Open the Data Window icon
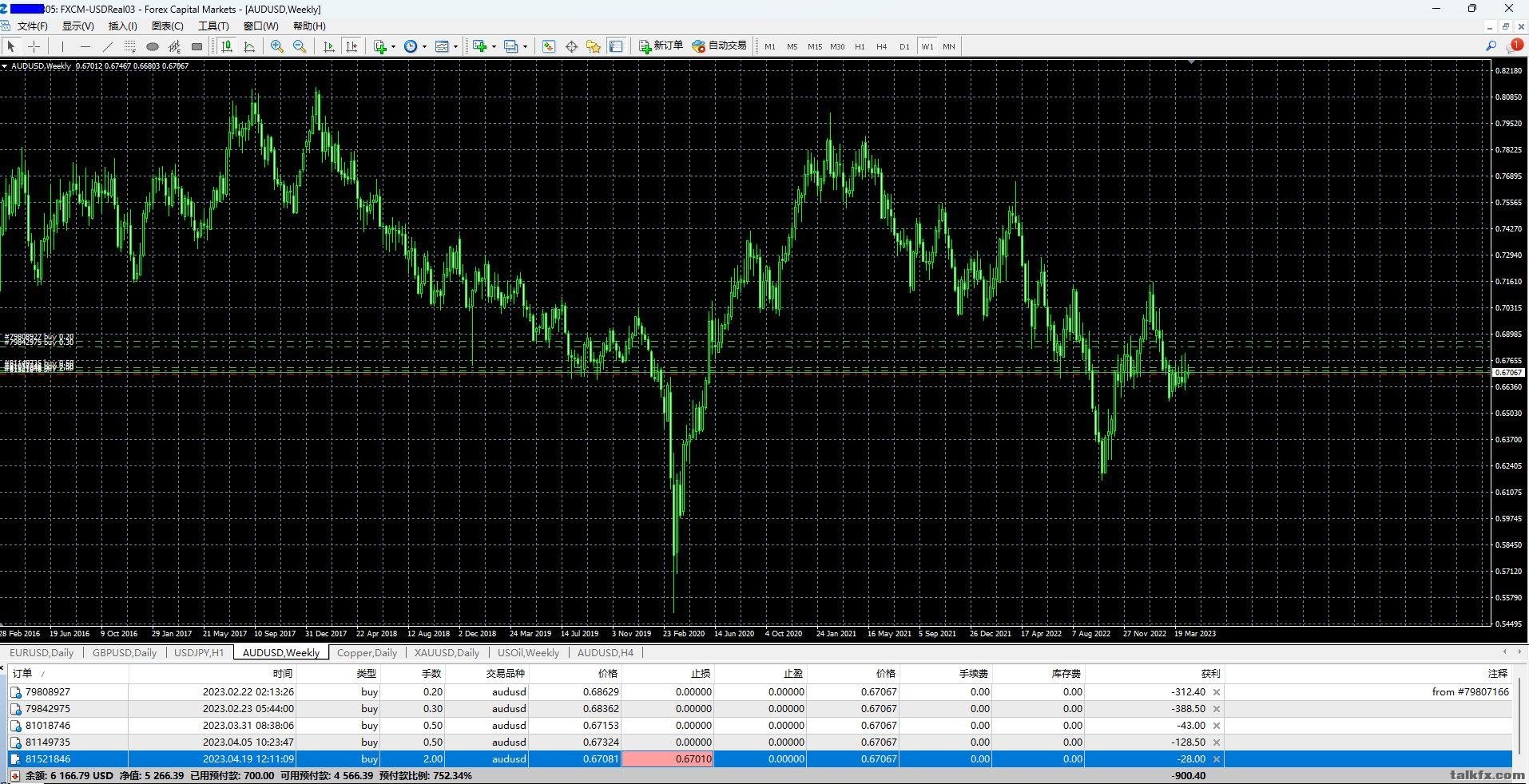 click(x=571, y=46)
